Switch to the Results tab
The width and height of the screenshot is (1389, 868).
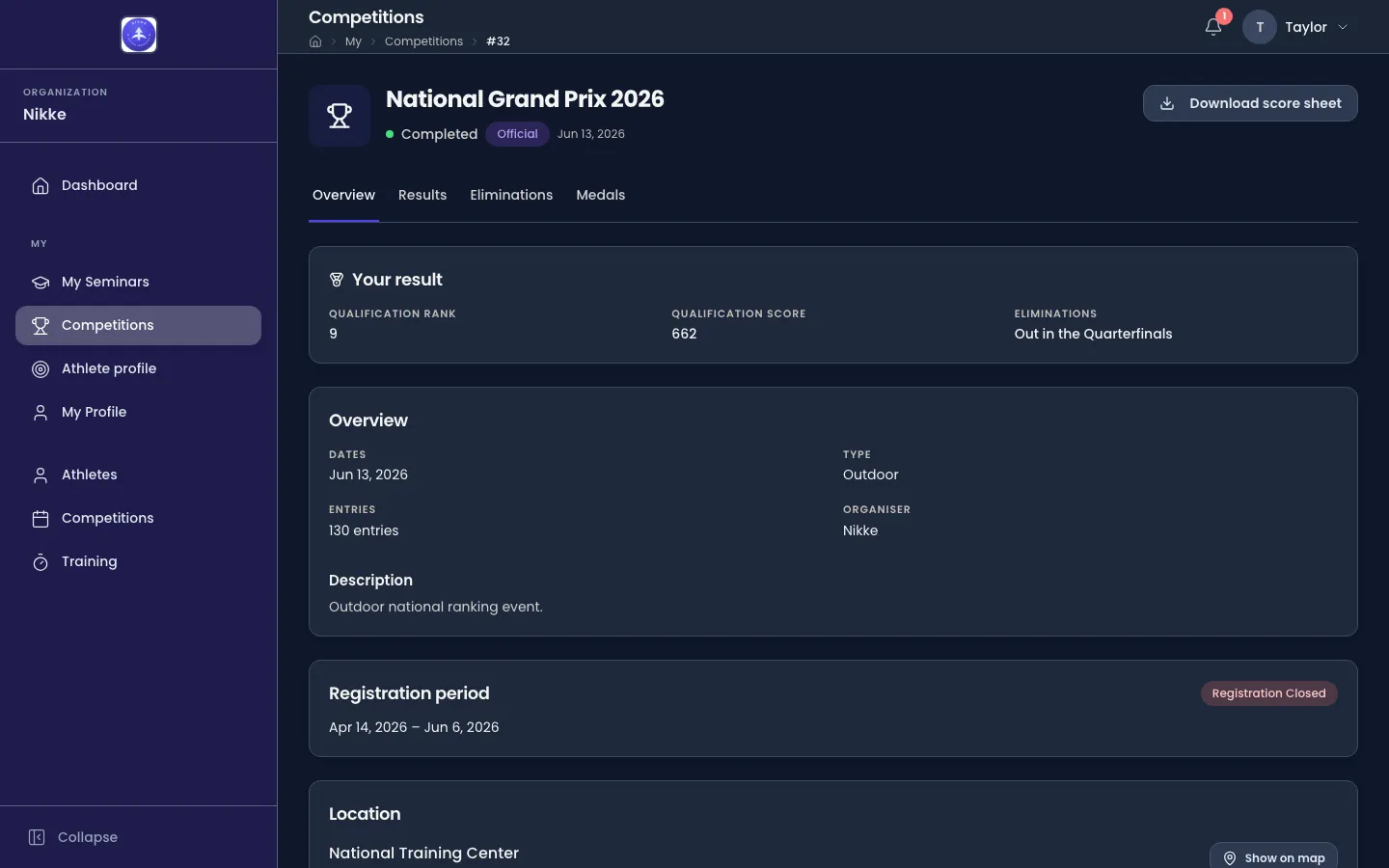click(422, 195)
